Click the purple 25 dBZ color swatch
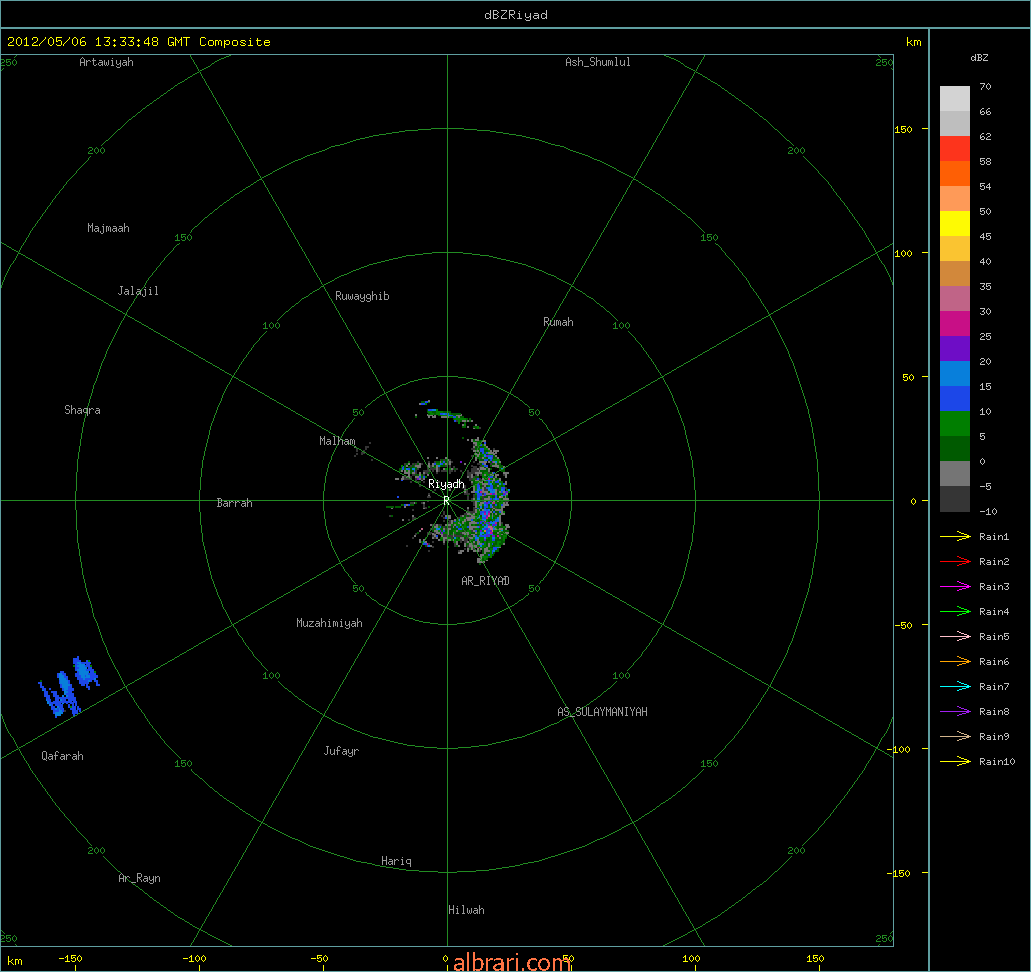The image size is (1031, 972). [x=955, y=349]
